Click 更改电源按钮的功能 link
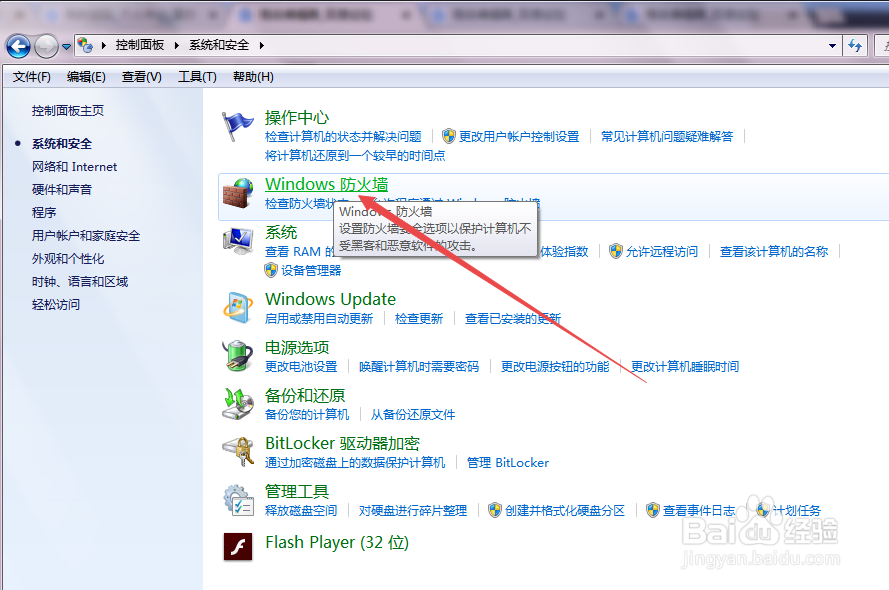The image size is (889, 590). (x=555, y=367)
